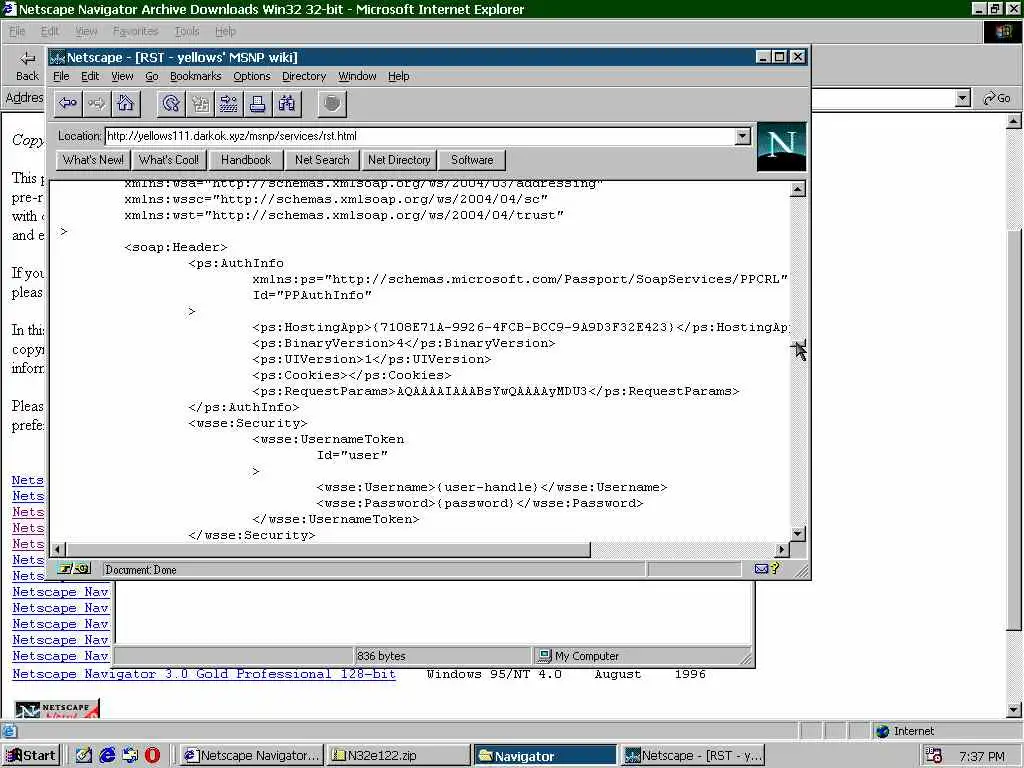Open Netscape's Directory menu
Screen dimensions: 1024x768
[x=304, y=76]
